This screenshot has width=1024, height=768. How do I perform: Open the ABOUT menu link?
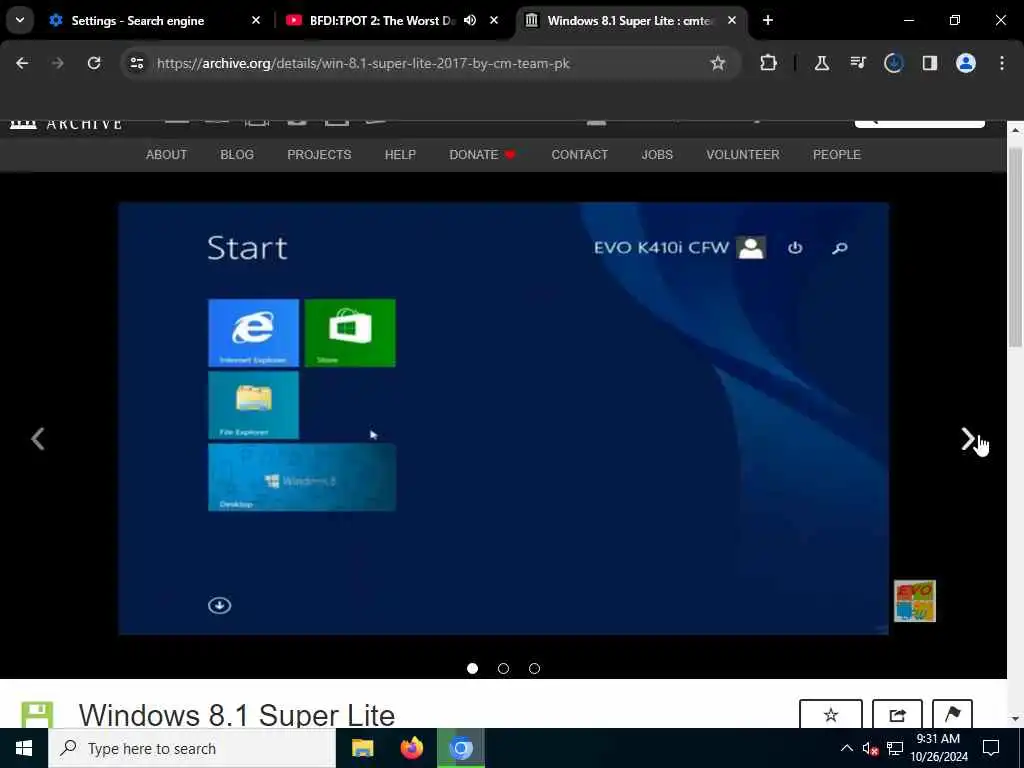point(167,155)
